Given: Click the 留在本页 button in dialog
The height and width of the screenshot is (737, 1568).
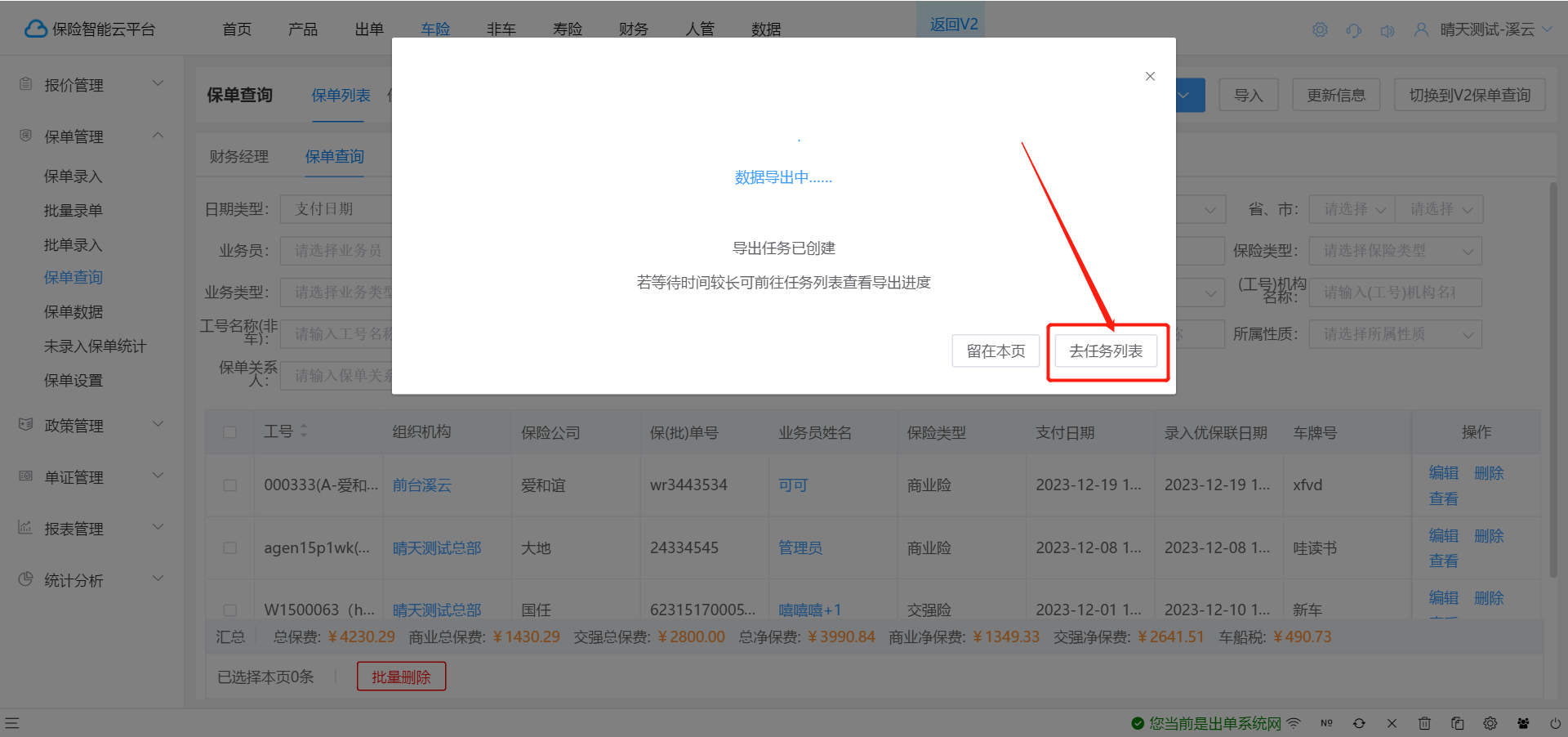Looking at the screenshot, I should [x=996, y=351].
